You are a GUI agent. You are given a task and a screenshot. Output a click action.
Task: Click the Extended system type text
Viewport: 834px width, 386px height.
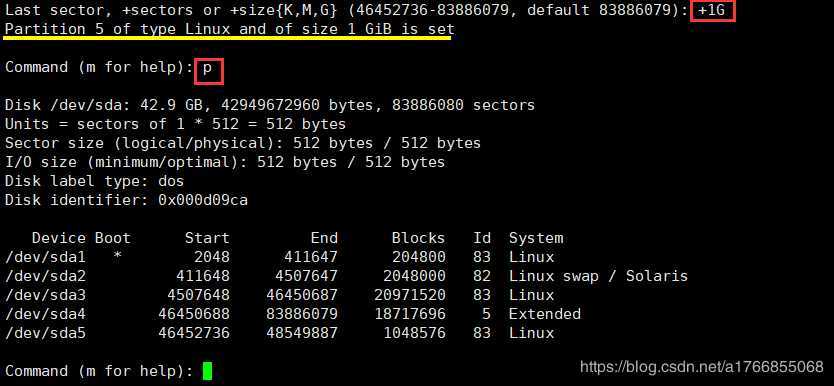[545, 314]
